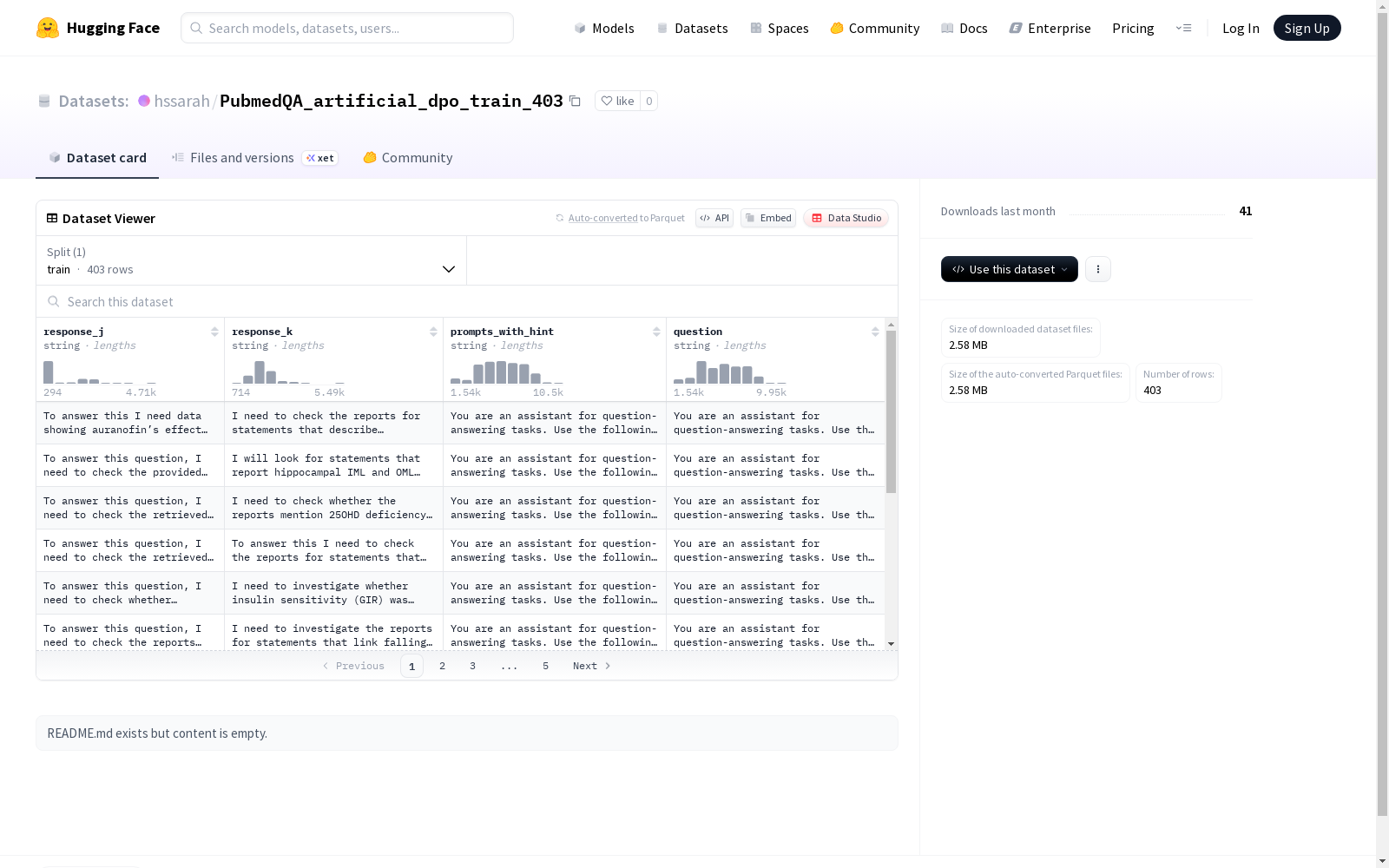This screenshot has height=868, width=1389.
Task: Click the Hugging Face logo icon
Action: click(x=48, y=28)
